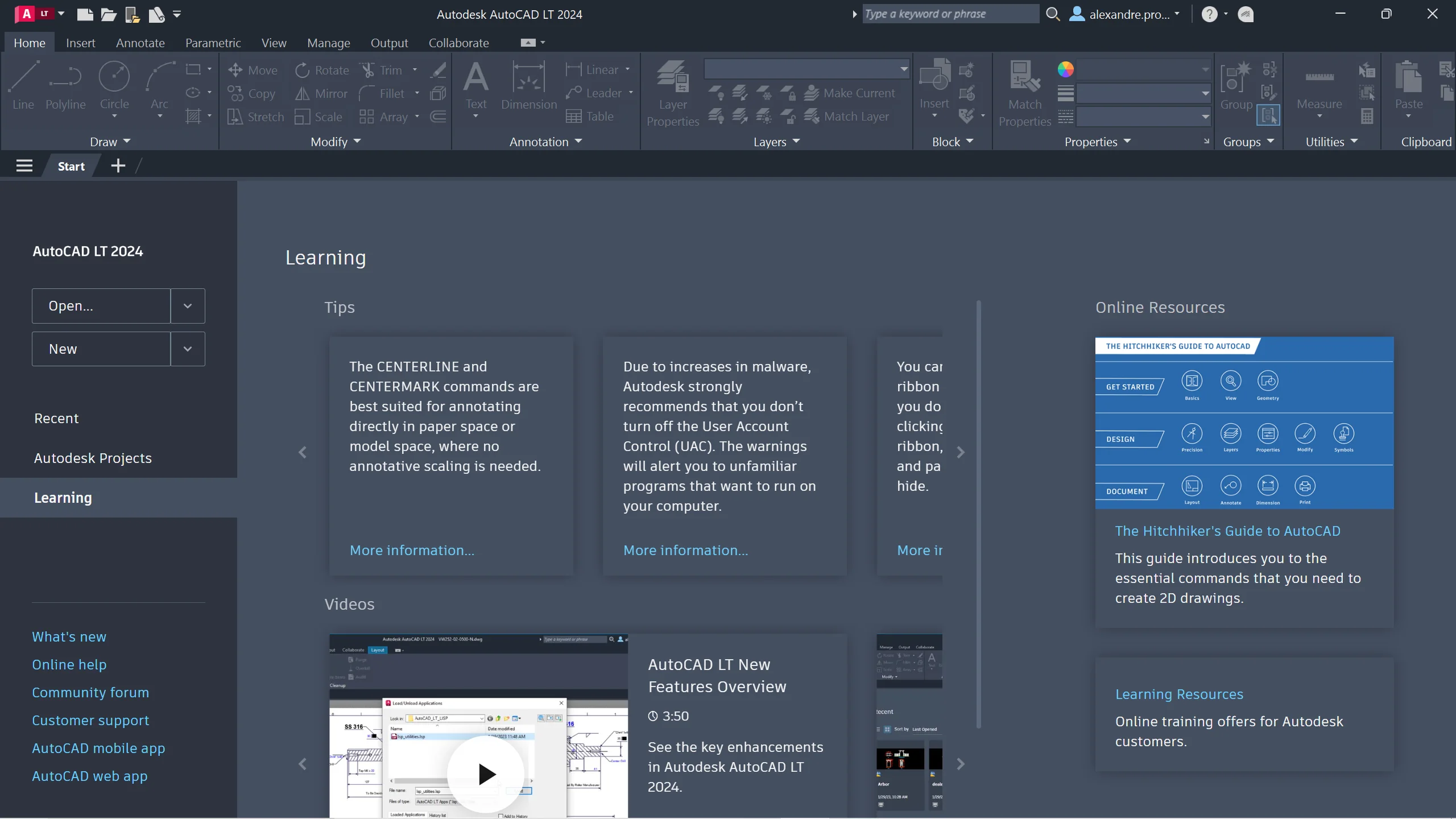
Task: Click the object color wheel swatch
Action: click(1065, 69)
